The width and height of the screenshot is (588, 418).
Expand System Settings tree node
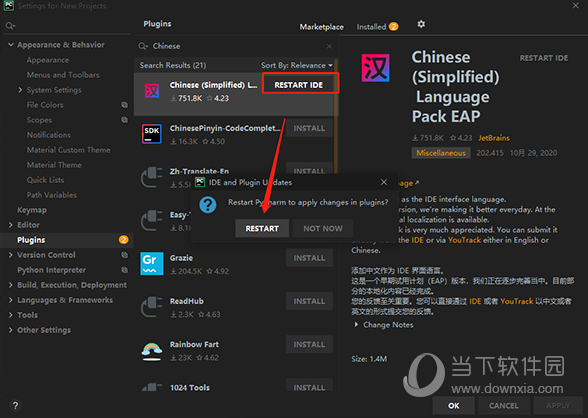pyautogui.click(x=20, y=90)
